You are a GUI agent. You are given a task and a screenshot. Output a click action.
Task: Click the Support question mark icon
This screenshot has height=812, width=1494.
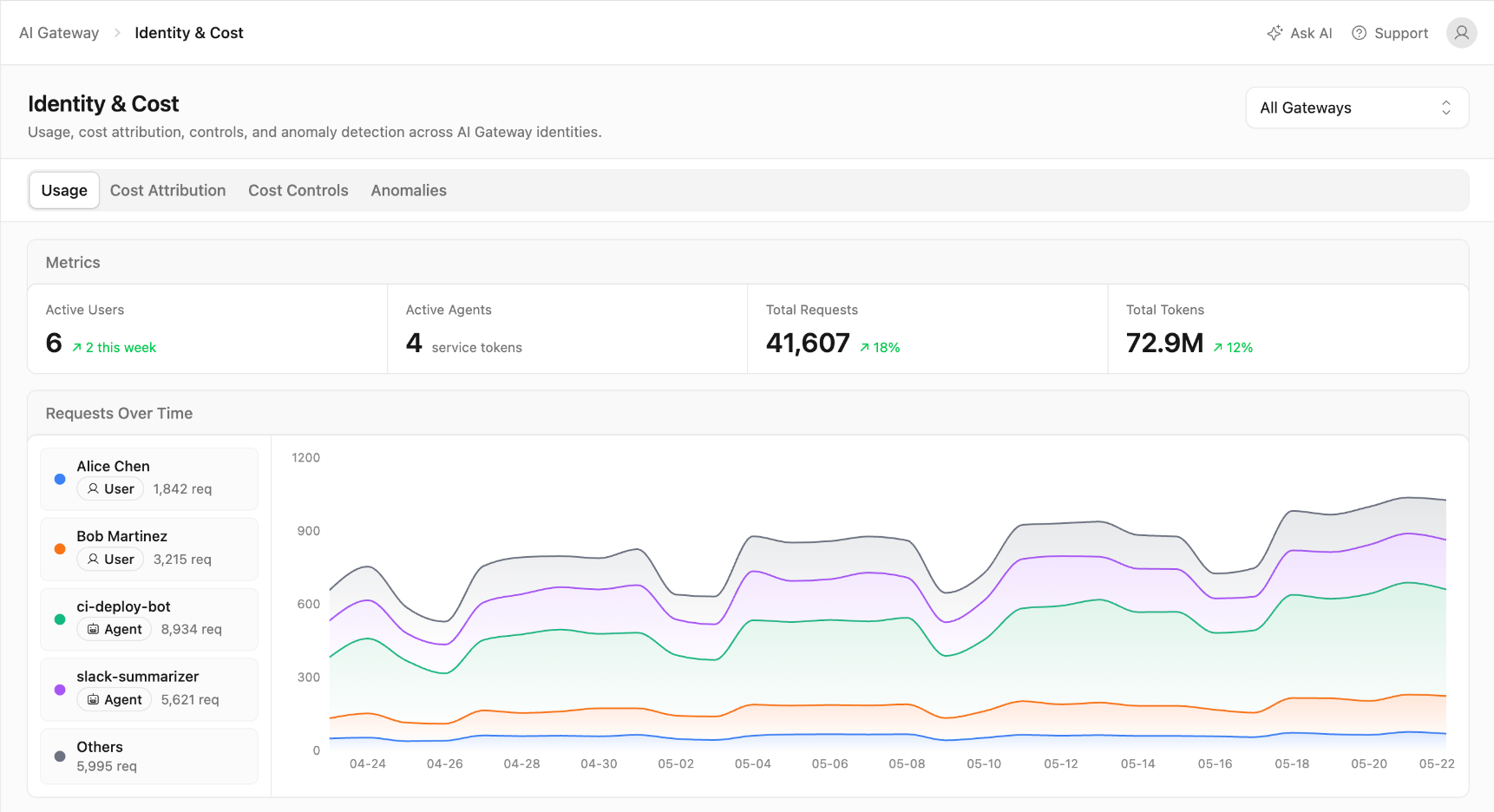(x=1360, y=33)
